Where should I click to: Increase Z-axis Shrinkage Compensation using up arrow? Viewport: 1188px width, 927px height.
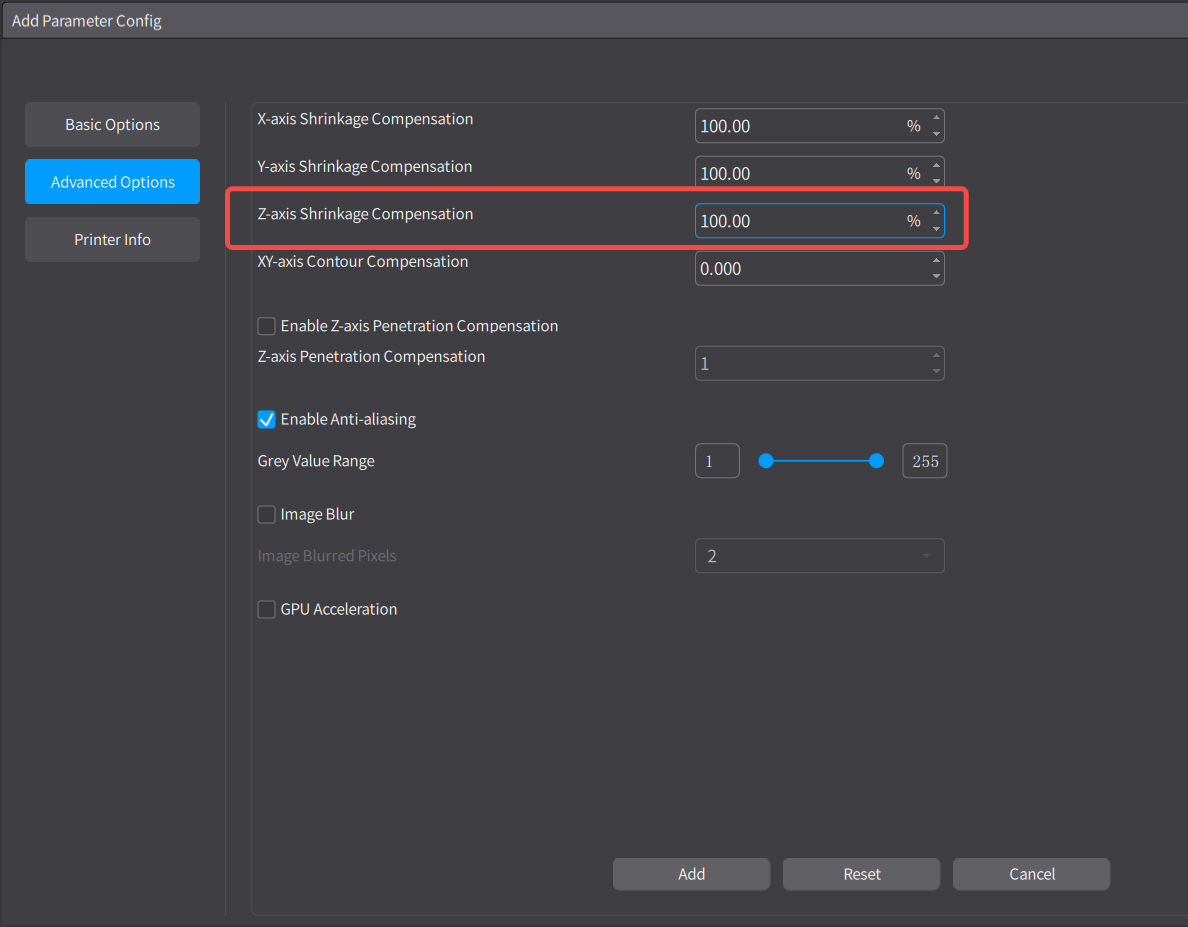(936, 213)
